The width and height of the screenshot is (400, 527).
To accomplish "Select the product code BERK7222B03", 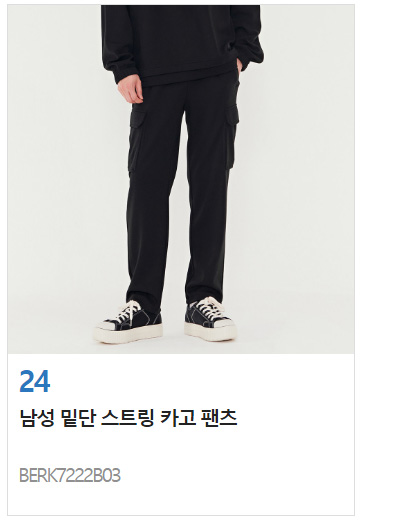I will tap(70, 476).
